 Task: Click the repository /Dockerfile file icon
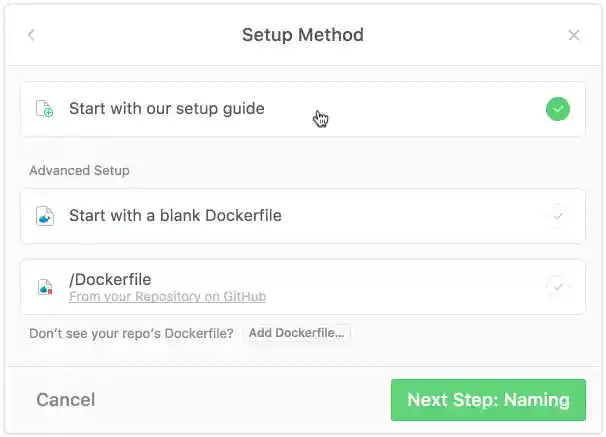pyautogui.click(x=44, y=287)
